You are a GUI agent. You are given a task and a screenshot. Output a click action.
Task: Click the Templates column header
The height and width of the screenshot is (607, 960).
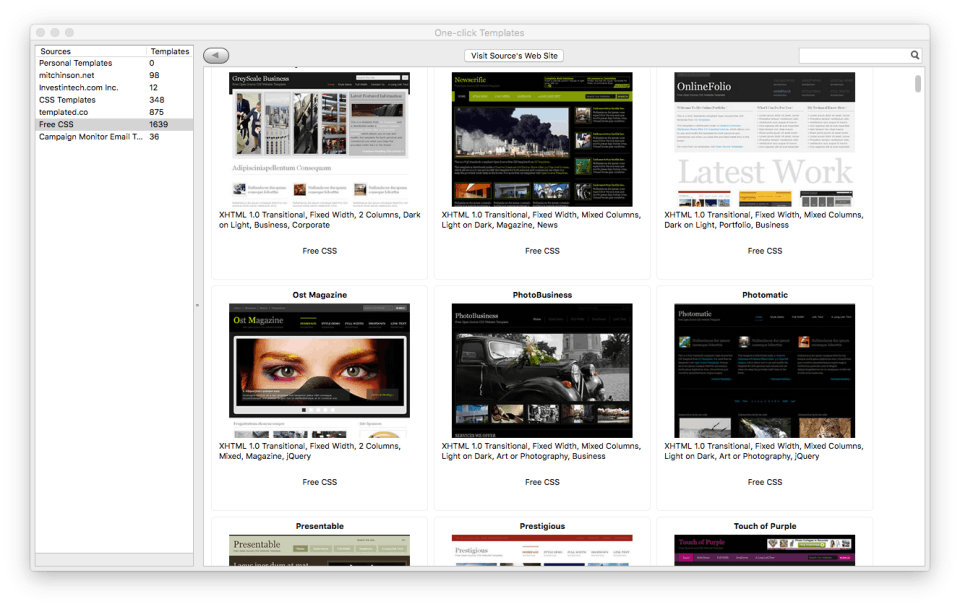pos(170,51)
